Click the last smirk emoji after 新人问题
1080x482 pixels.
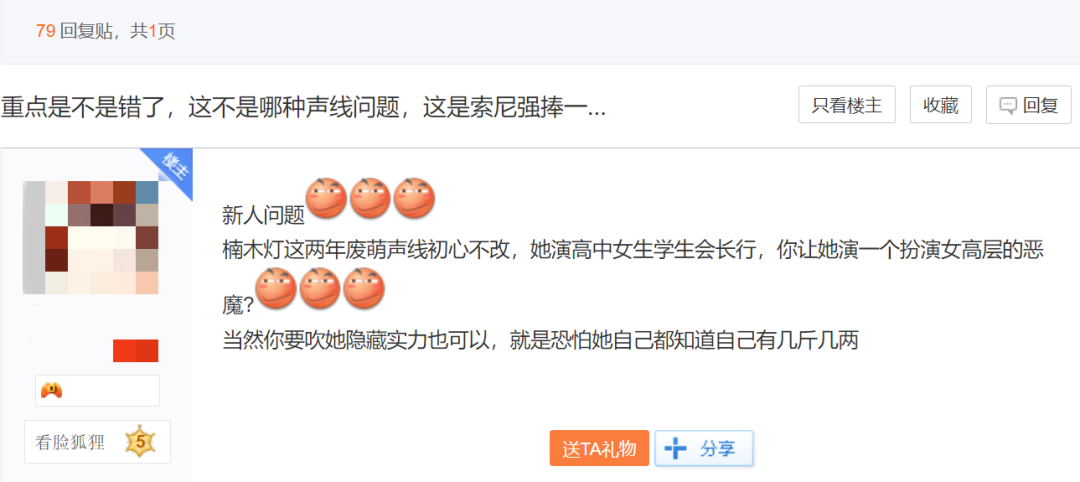click(414, 199)
